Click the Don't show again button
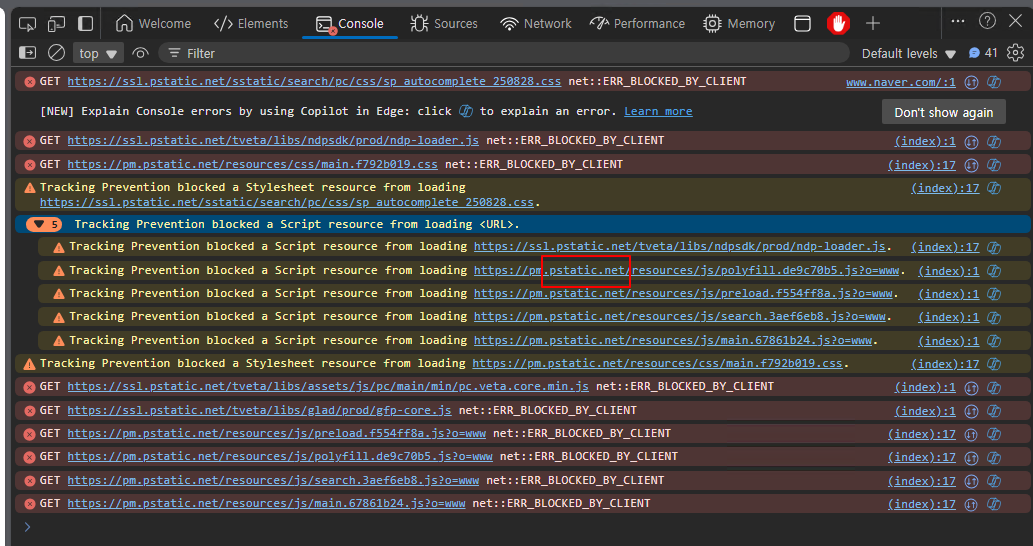The width and height of the screenshot is (1033, 546). coord(943,112)
